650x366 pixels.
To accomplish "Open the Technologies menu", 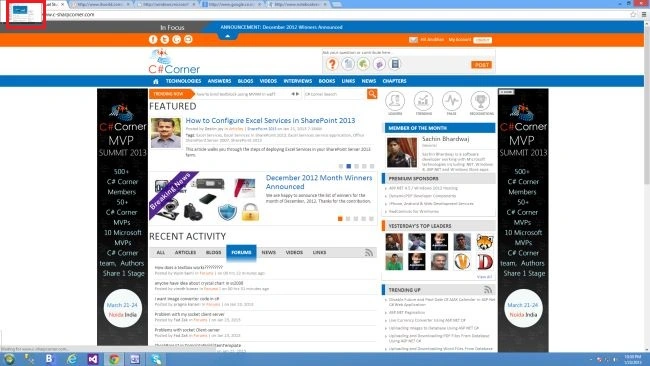I will 183,81.
